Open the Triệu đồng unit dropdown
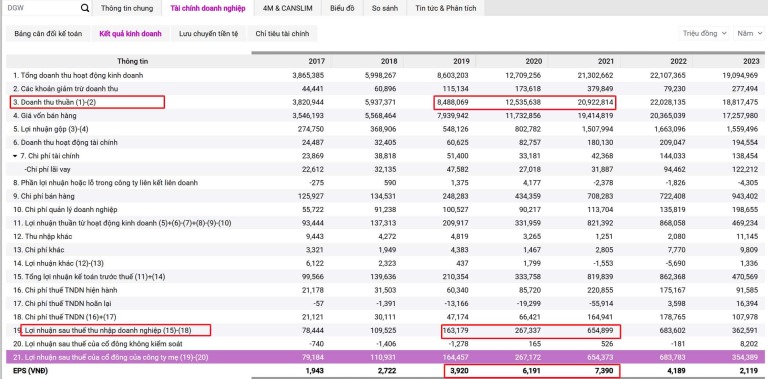Screen dimensions: 768x379 704,33
